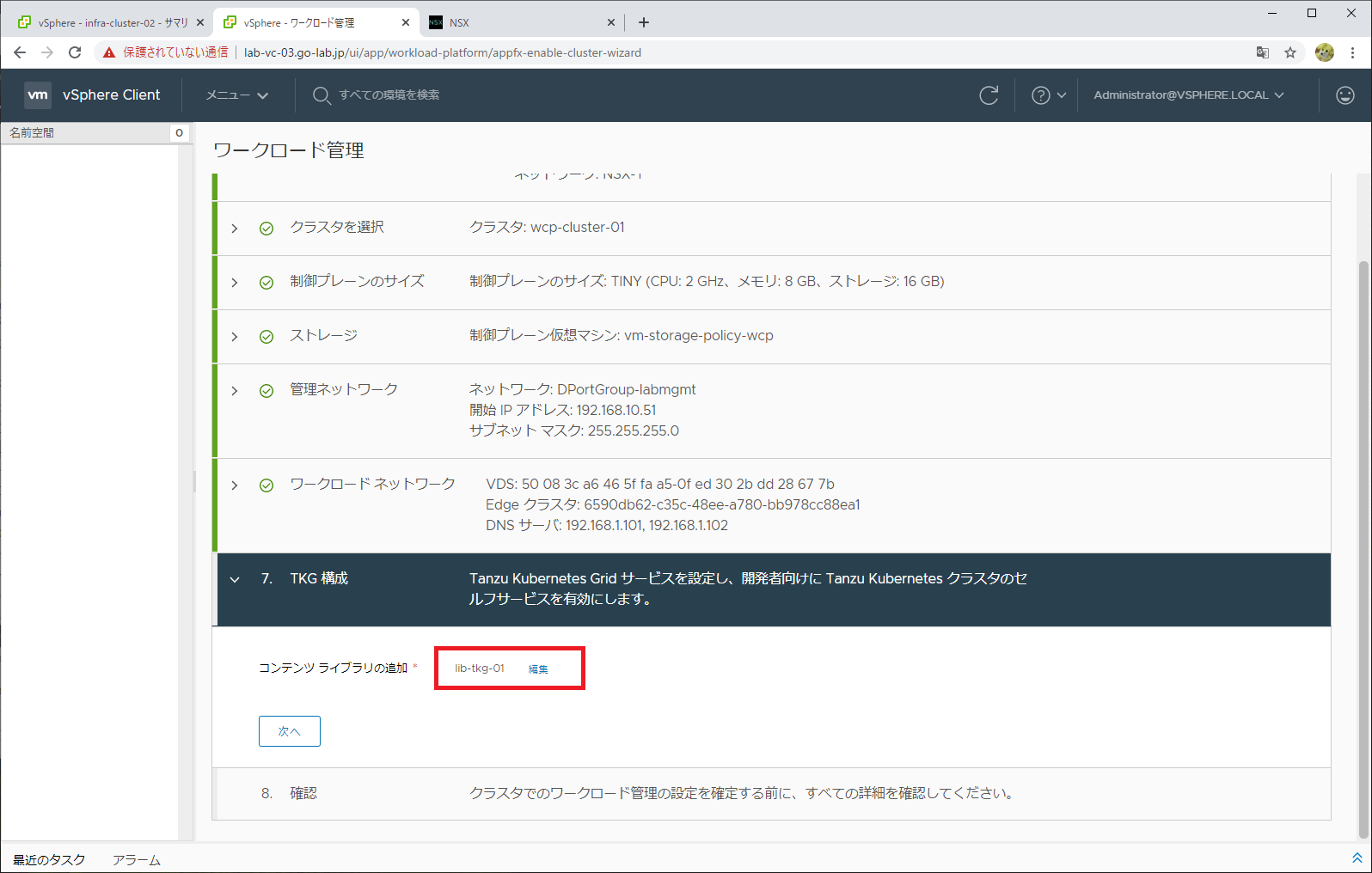Open the メニュー dropdown
Image resolution: width=1372 pixels, height=873 pixels.
click(237, 95)
